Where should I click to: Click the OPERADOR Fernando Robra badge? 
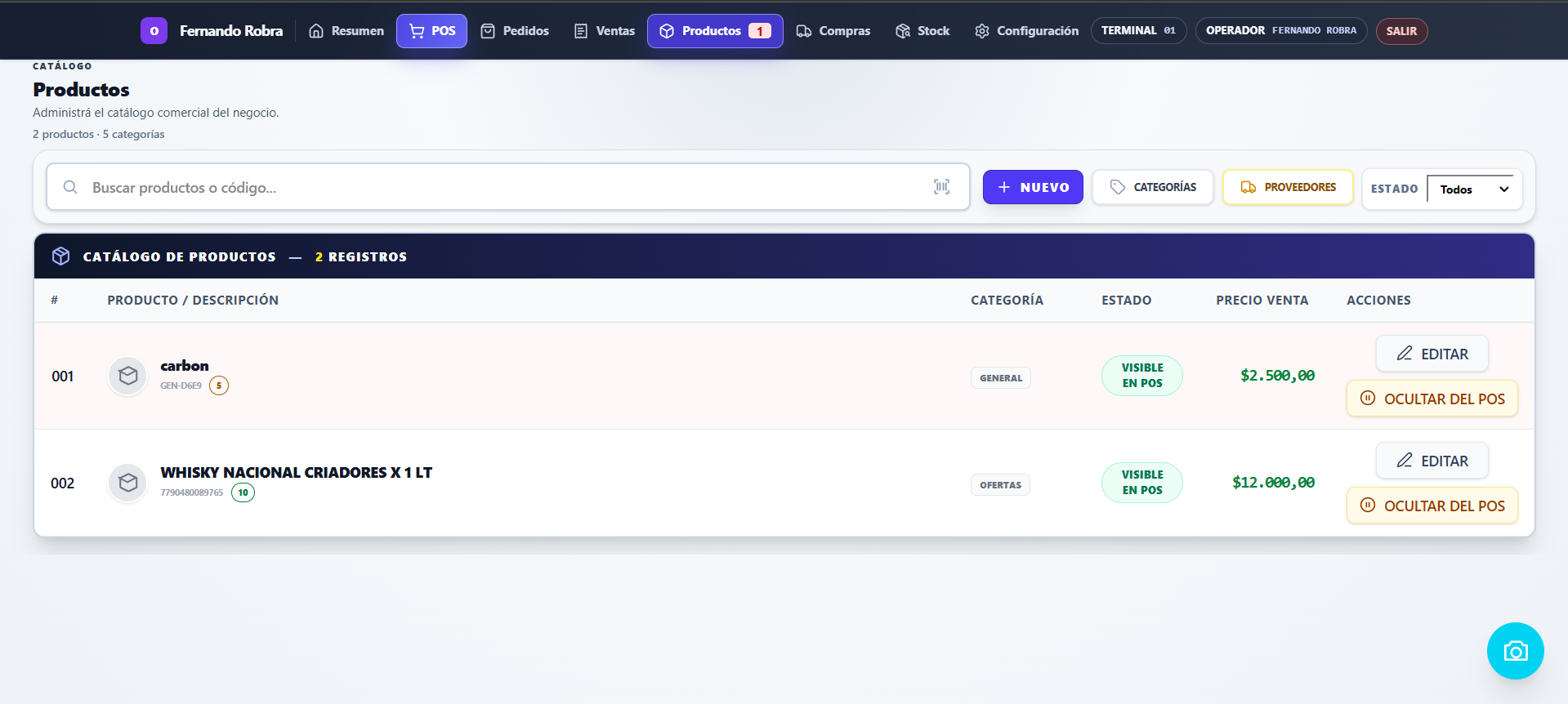point(1281,31)
